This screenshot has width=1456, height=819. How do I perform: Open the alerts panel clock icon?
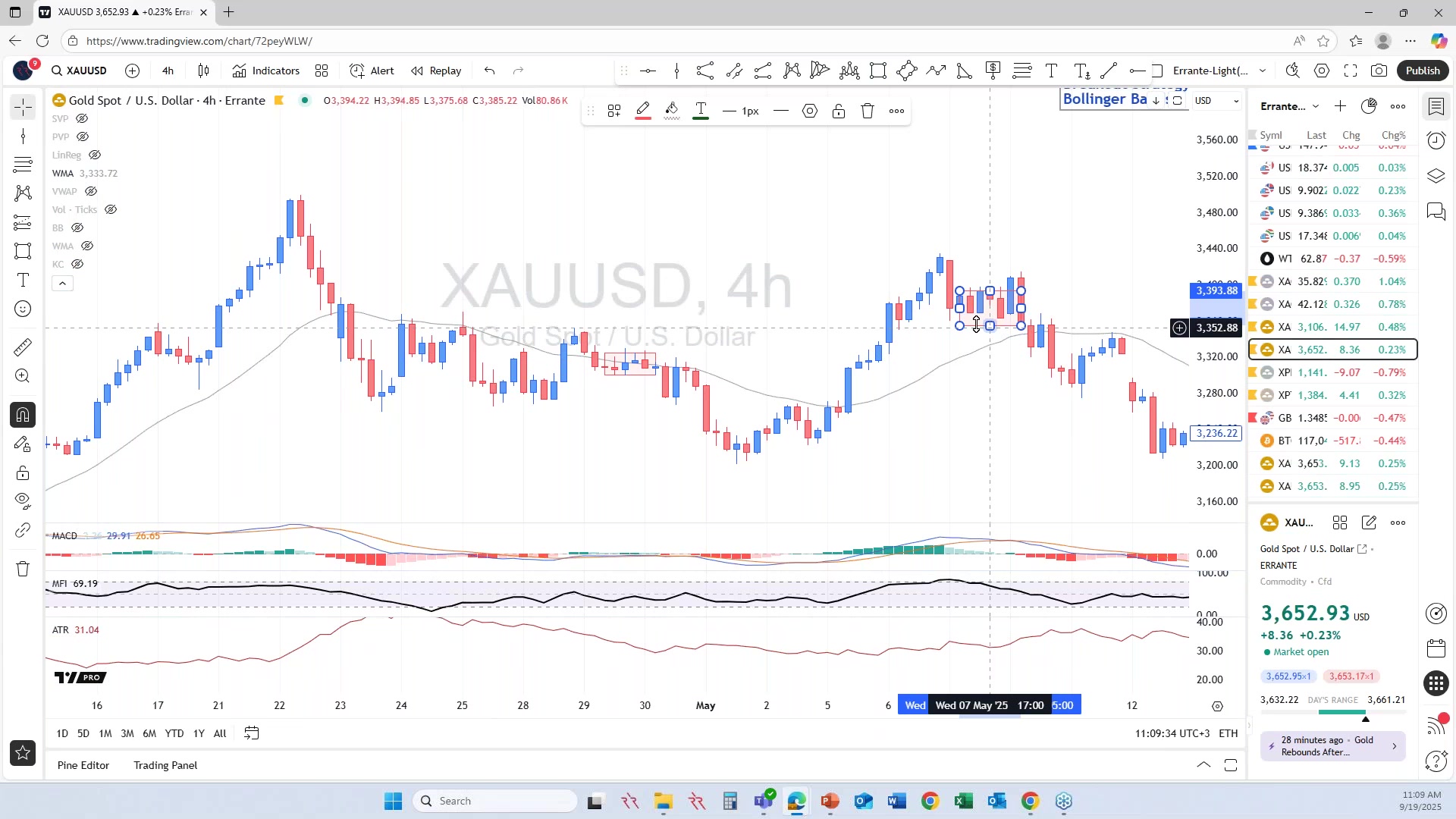pos(1436,141)
